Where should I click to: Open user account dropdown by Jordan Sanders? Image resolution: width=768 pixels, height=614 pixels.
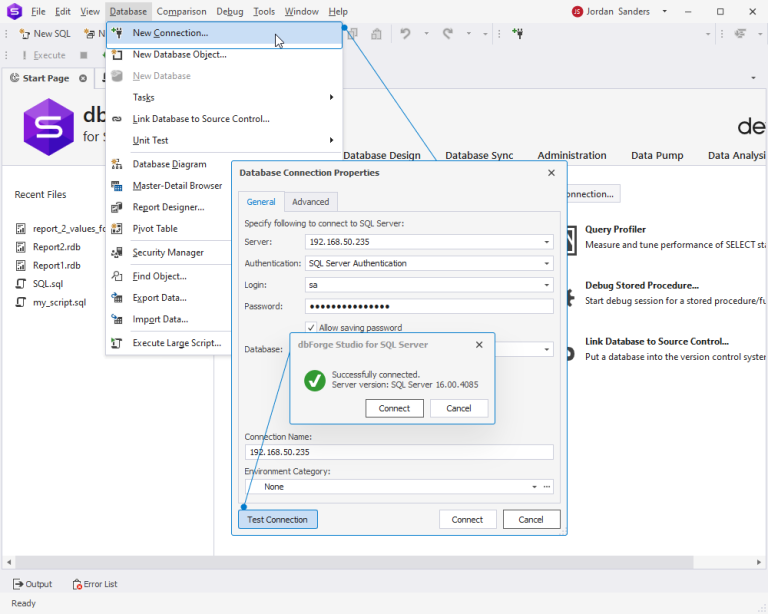coord(665,11)
